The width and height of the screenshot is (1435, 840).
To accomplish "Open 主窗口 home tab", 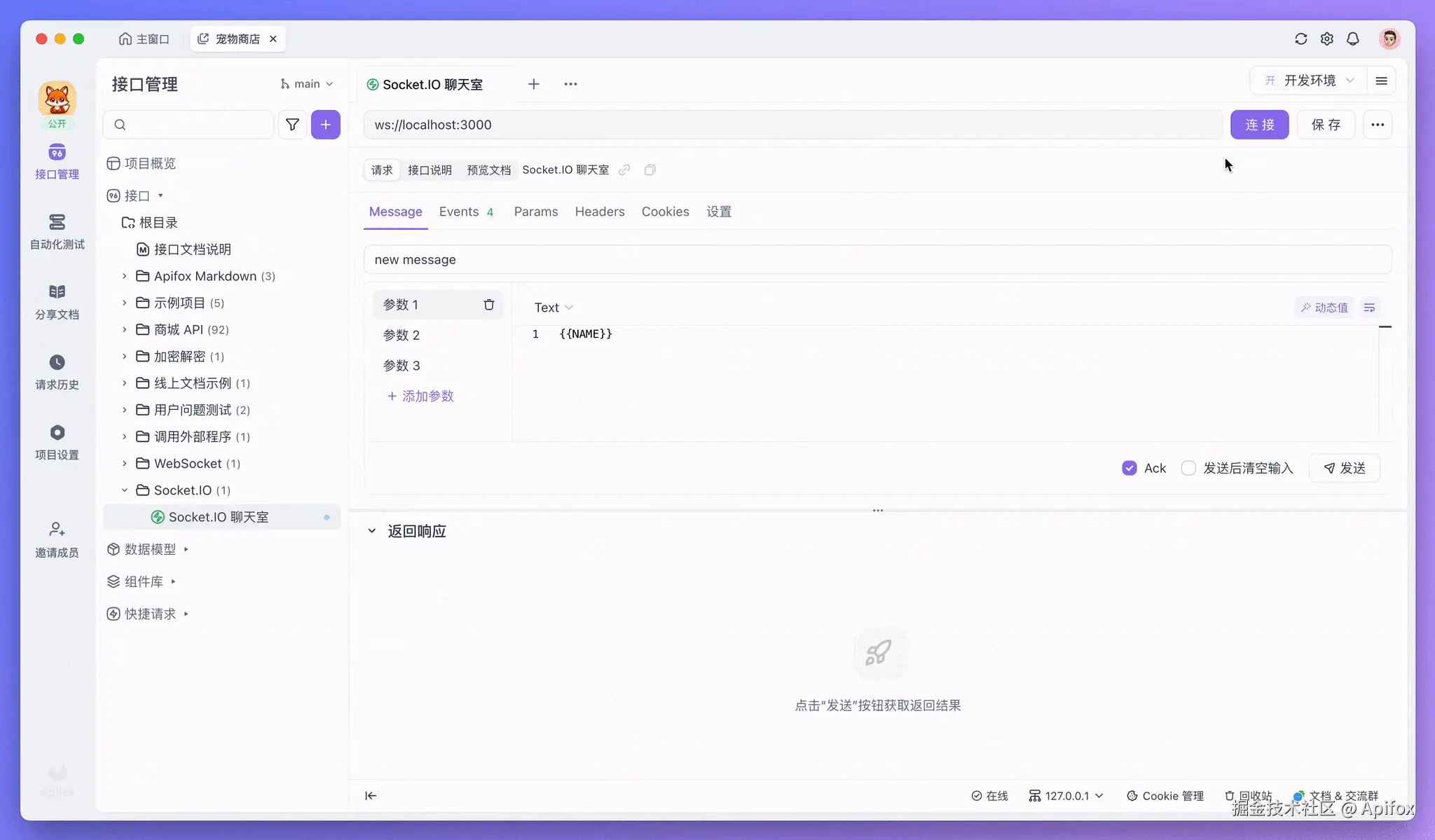I will tap(144, 39).
